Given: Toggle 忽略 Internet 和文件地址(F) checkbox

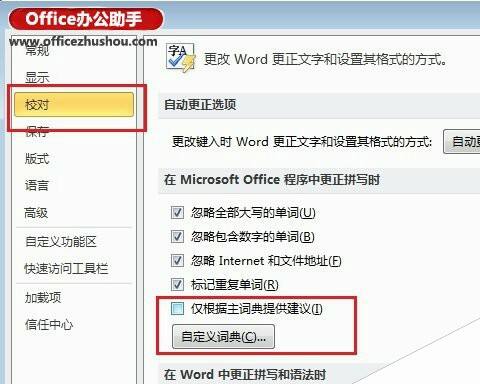Looking at the screenshot, I should (x=177, y=261).
